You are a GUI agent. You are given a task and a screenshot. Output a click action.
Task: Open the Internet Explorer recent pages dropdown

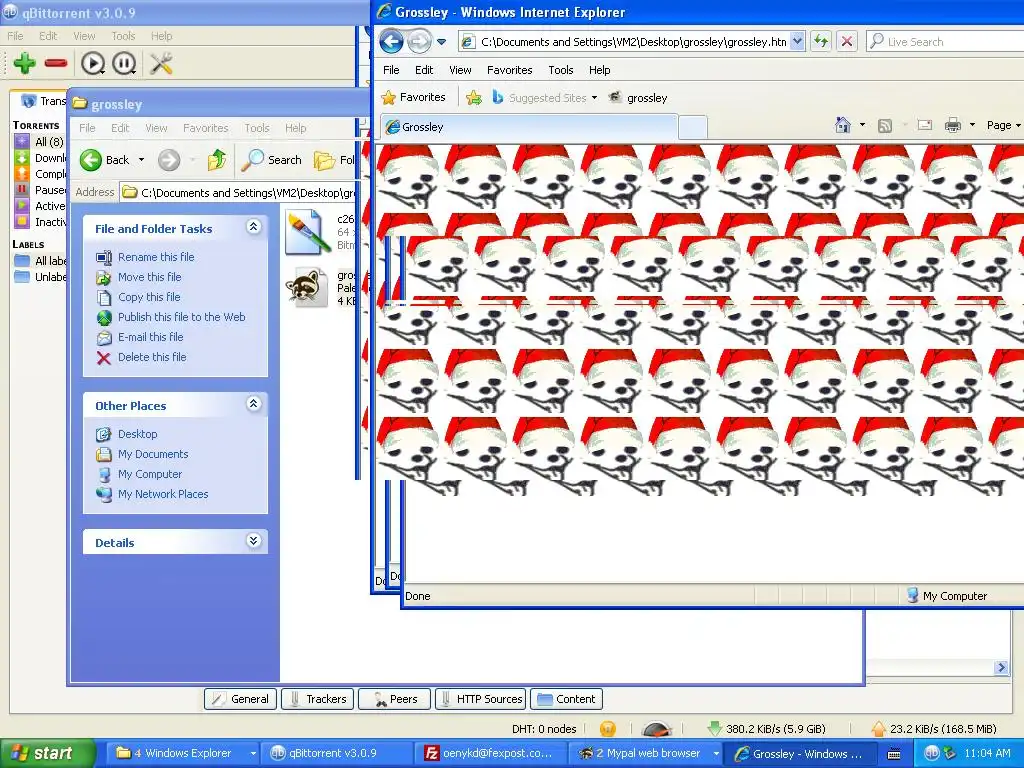tap(441, 42)
